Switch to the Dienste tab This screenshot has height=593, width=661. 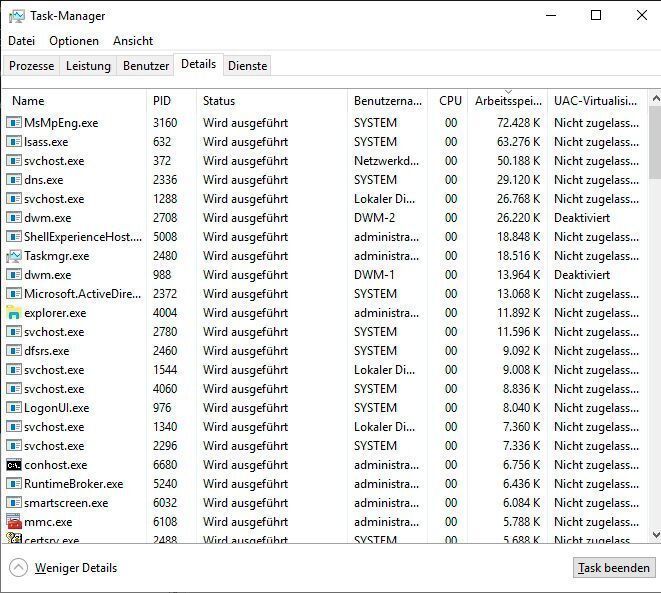[x=247, y=66]
